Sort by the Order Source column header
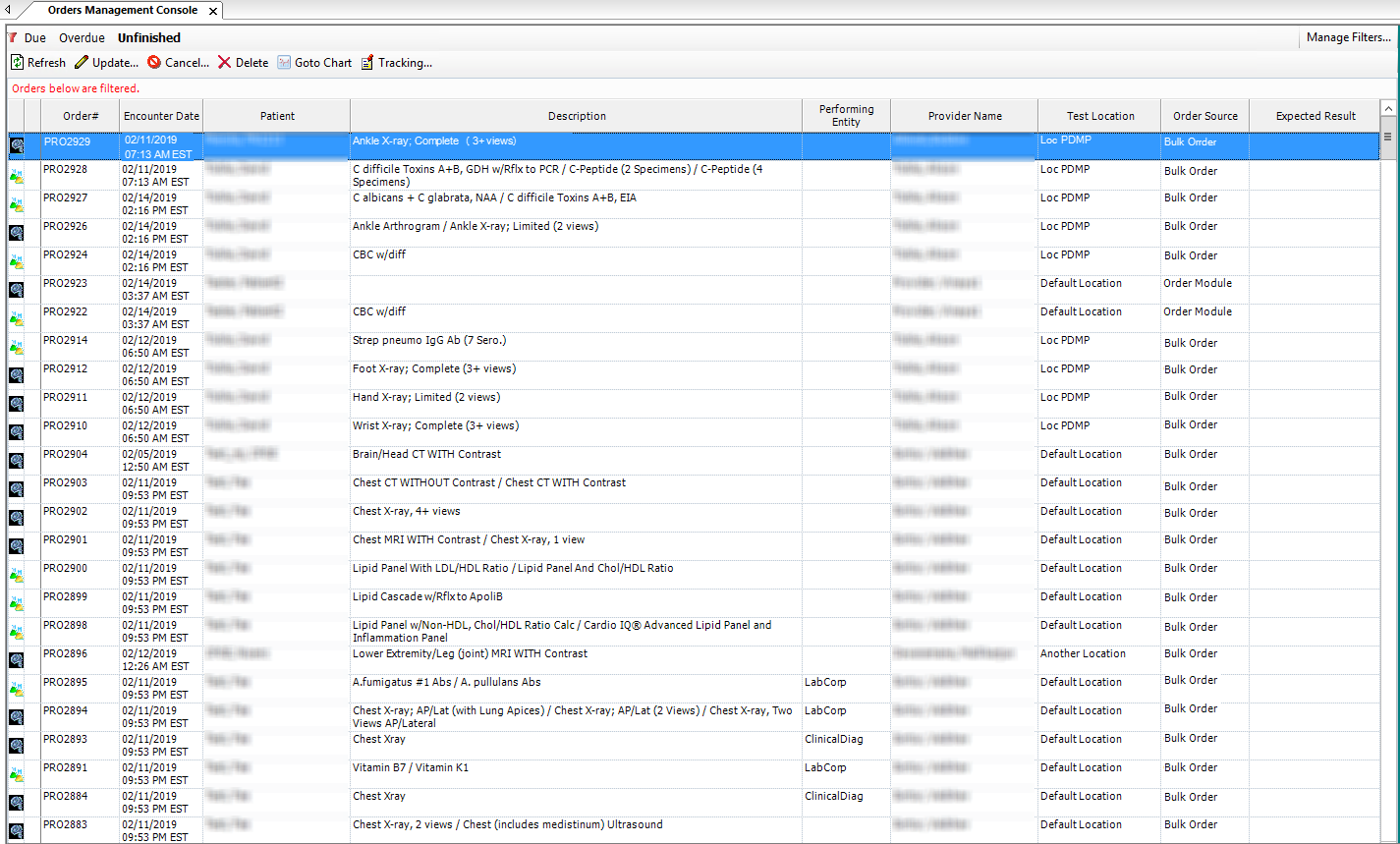Image resolution: width=1400 pixels, height=844 pixels. point(1205,116)
